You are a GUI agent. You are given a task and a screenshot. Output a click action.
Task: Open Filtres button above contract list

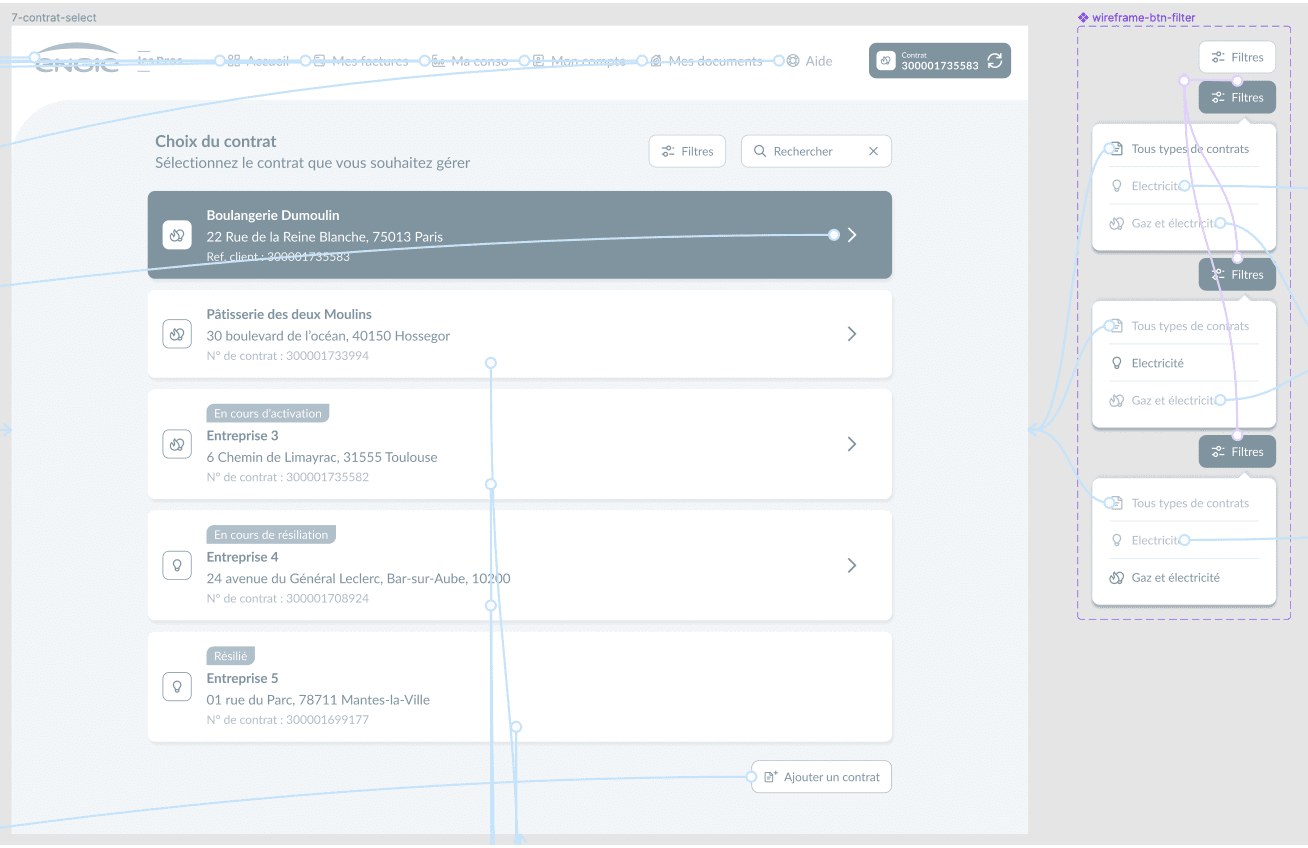coord(687,151)
